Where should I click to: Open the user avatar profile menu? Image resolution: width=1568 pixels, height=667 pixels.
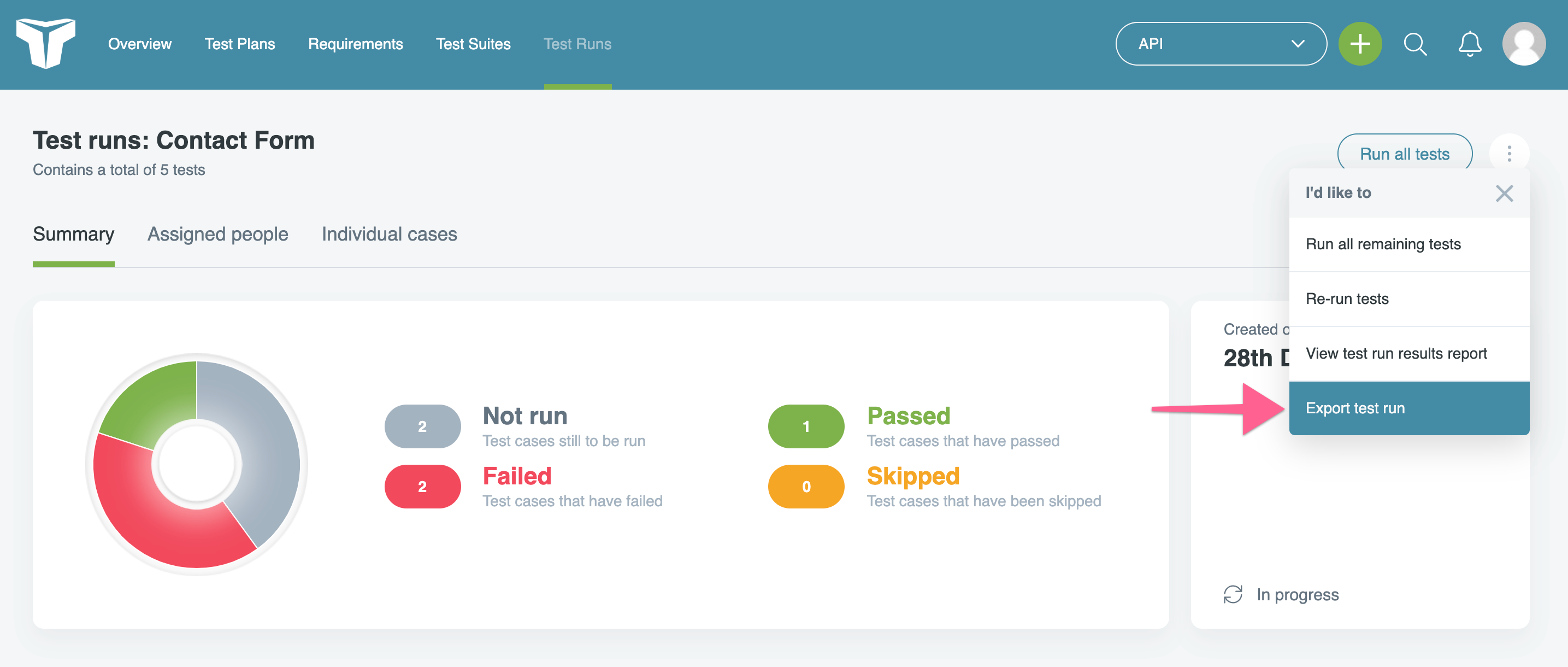[1524, 44]
